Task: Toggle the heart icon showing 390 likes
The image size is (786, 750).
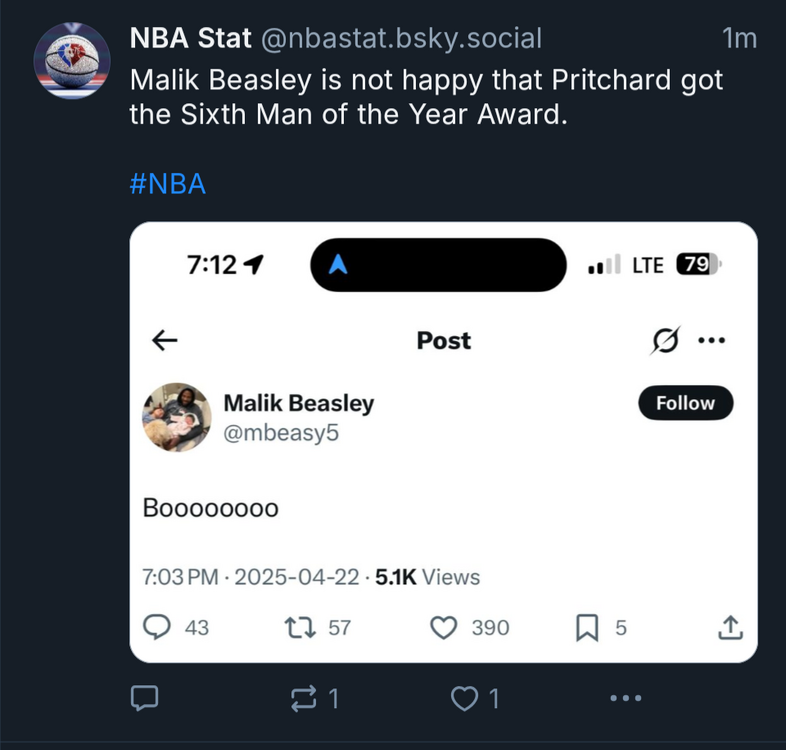Action: coord(443,627)
